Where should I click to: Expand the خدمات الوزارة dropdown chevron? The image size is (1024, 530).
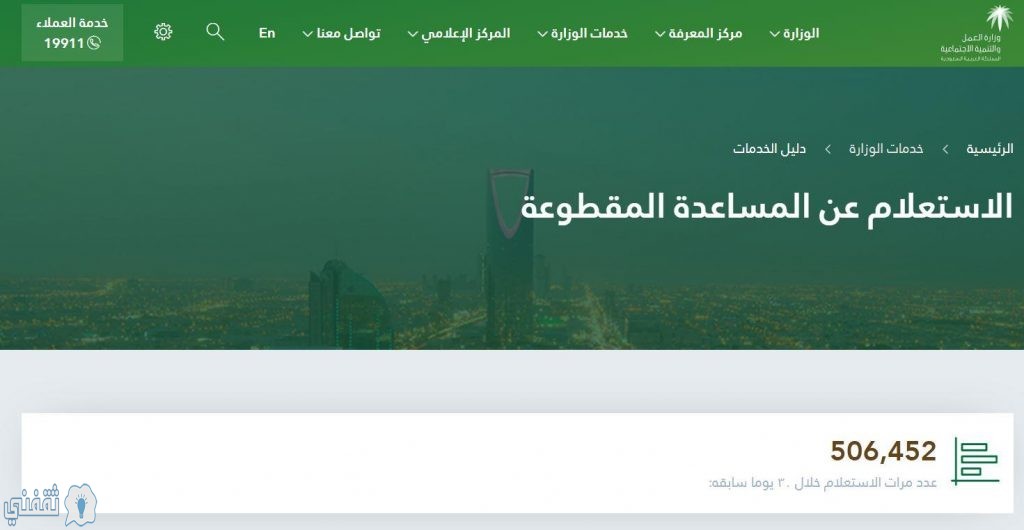pos(543,34)
